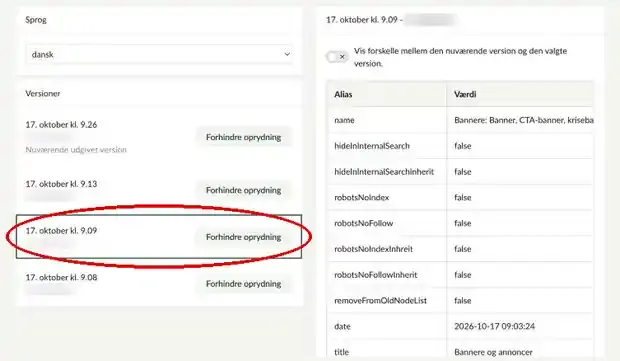620x361 pixels.
Task: Click Forhindre oprydning for the 9.13 version
Action: pos(244,190)
